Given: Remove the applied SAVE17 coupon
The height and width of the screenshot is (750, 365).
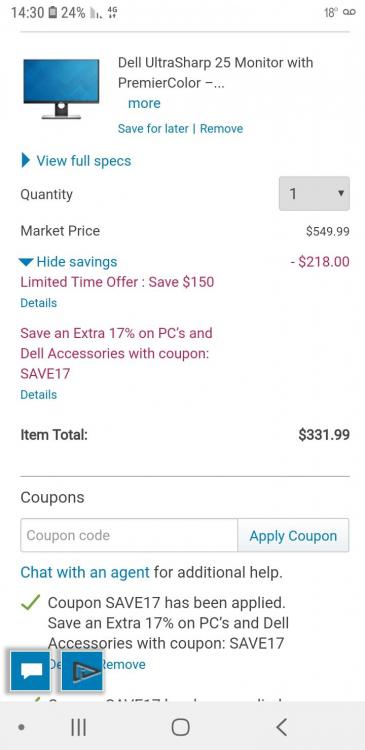Looking at the screenshot, I should coord(123,664).
